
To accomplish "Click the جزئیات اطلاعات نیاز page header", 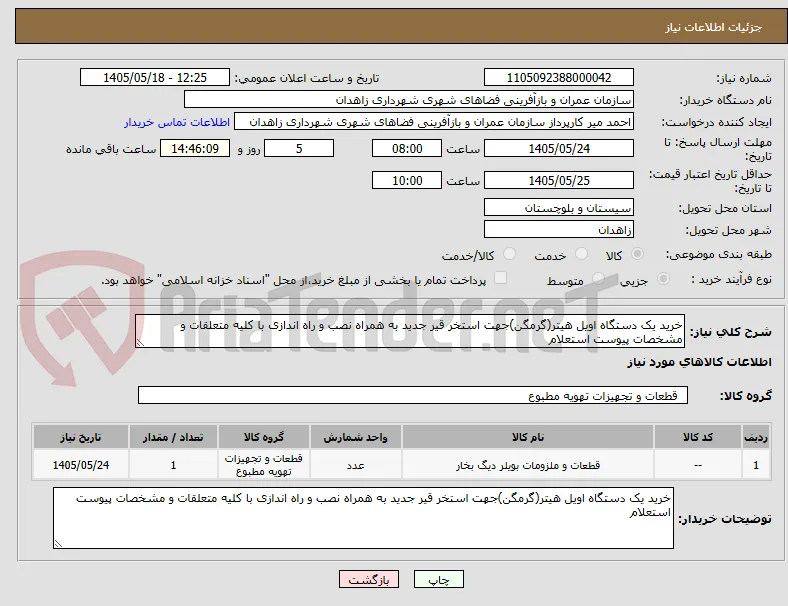I will tap(713, 27).
